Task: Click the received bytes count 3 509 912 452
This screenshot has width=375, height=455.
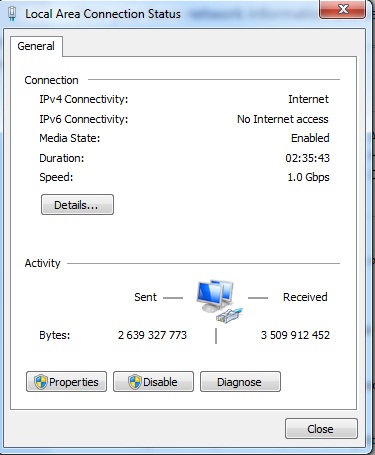Action: 295,335
